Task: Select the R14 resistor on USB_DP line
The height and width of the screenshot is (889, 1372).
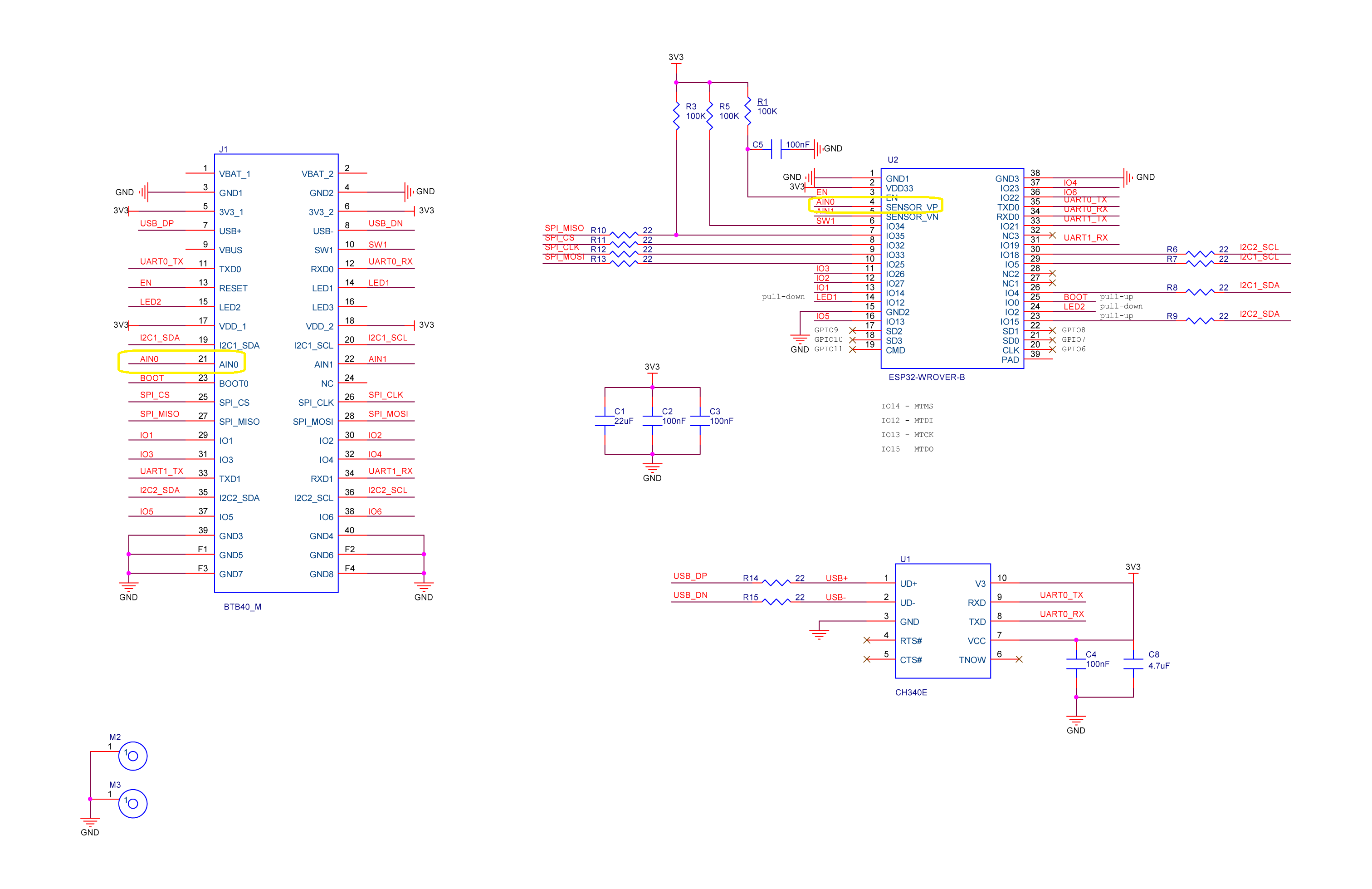Action: point(776,583)
